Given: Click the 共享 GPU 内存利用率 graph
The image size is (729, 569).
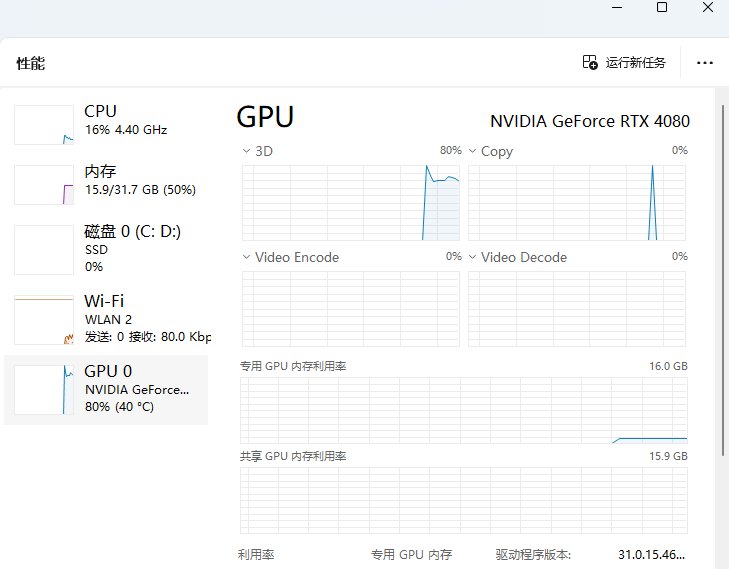Looking at the screenshot, I should (x=464, y=500).
